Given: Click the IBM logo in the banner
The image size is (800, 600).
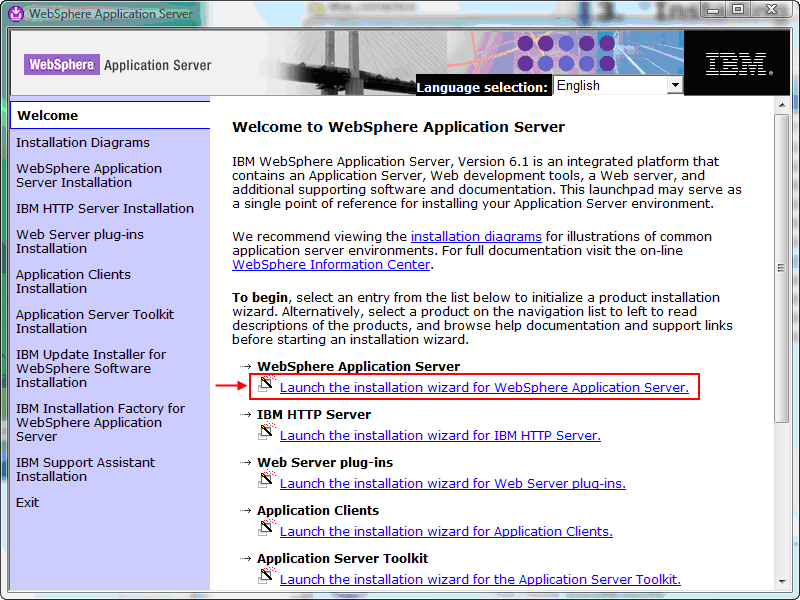Looking at the screenshot, I should 738,64.
